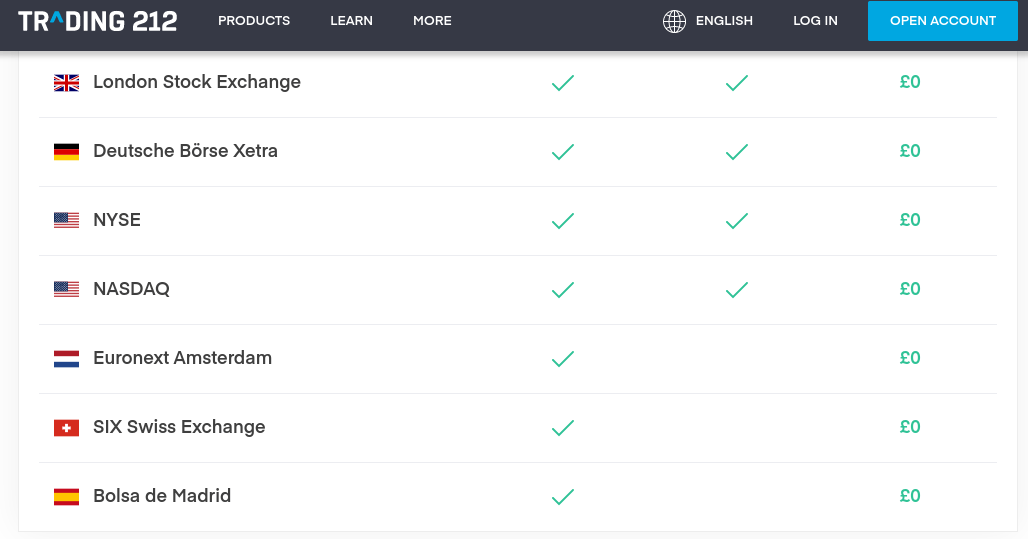
Task: Click the checkmark in Bolsa de Madrid row
Action: [x=563, y=496]
